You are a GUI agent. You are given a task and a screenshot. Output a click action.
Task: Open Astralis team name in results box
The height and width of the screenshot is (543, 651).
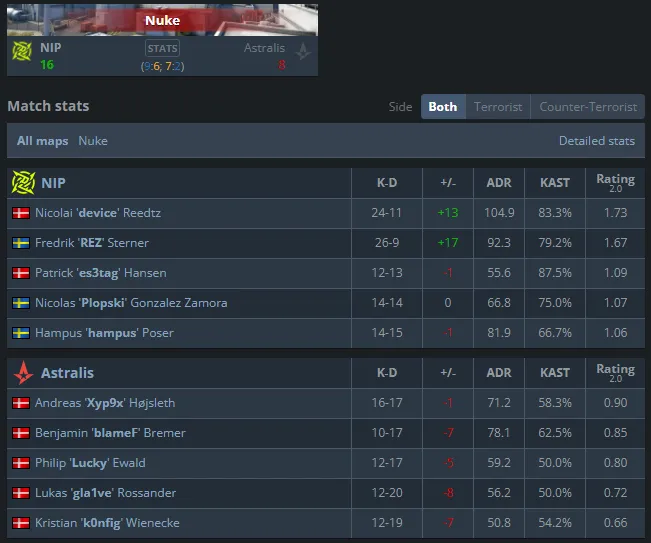(x=264, y=48)
